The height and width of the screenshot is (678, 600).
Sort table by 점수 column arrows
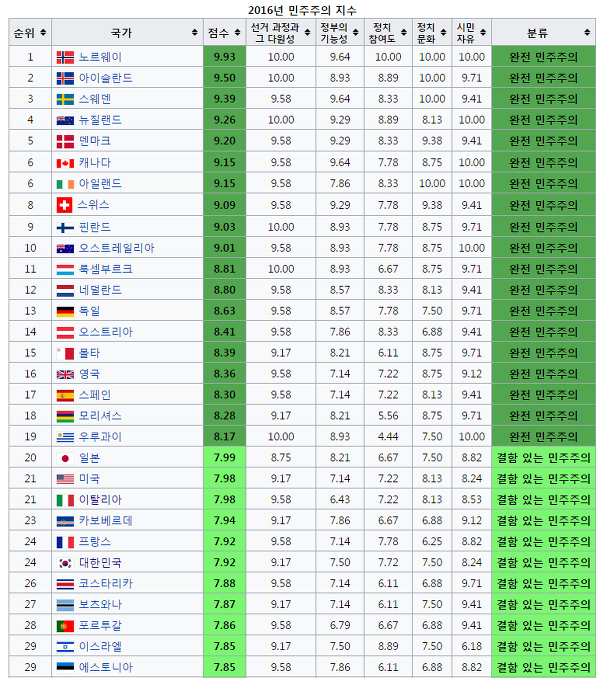point(237,33)
